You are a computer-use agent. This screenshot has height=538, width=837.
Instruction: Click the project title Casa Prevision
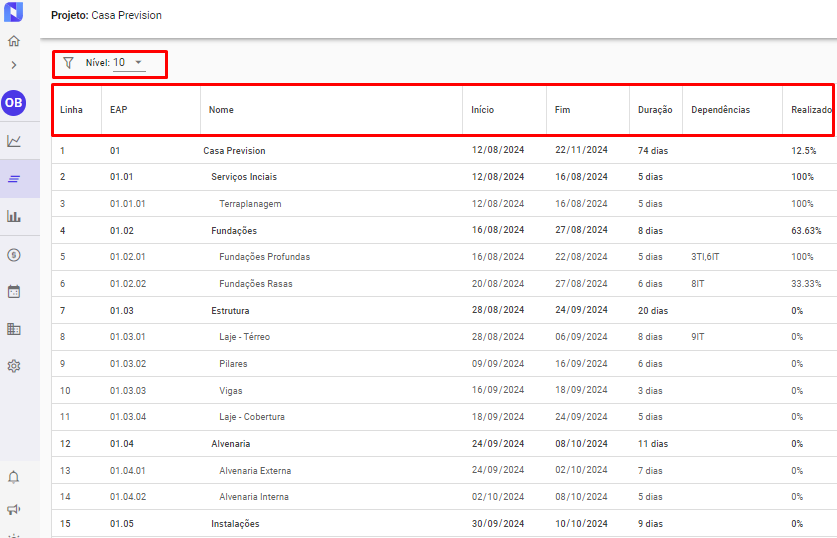tap(127, 15)
